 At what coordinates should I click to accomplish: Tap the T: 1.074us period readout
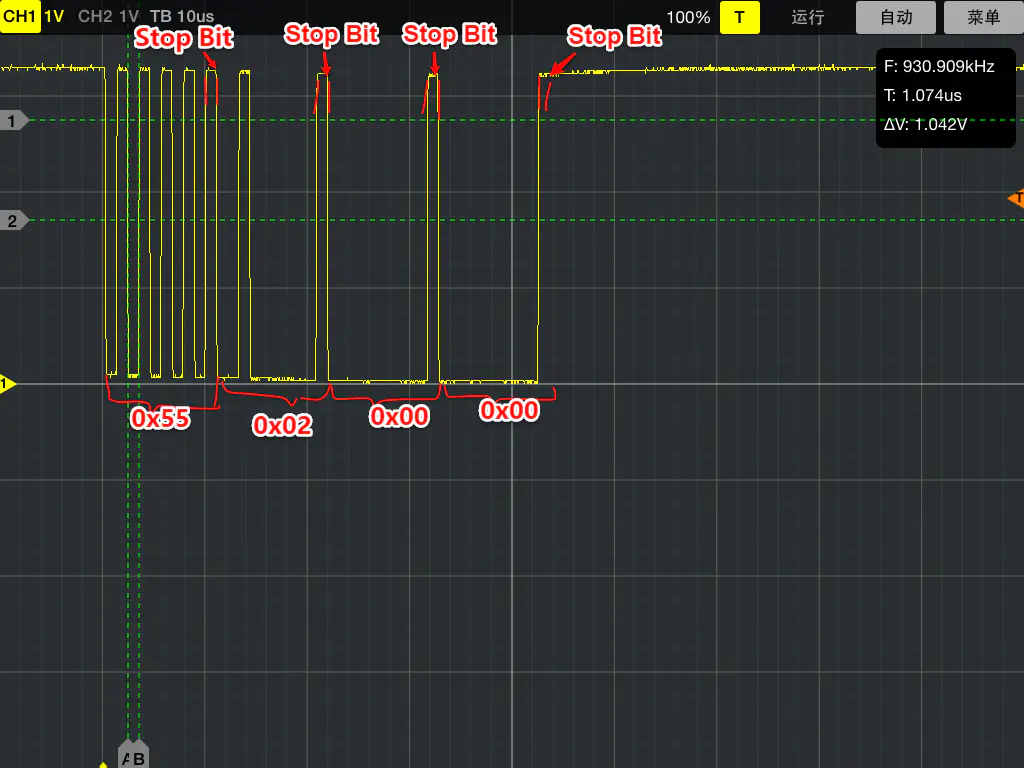(x=922, y=95)
